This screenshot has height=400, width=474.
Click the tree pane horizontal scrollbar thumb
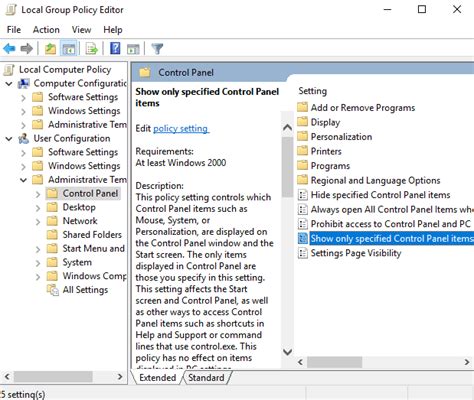53,377
